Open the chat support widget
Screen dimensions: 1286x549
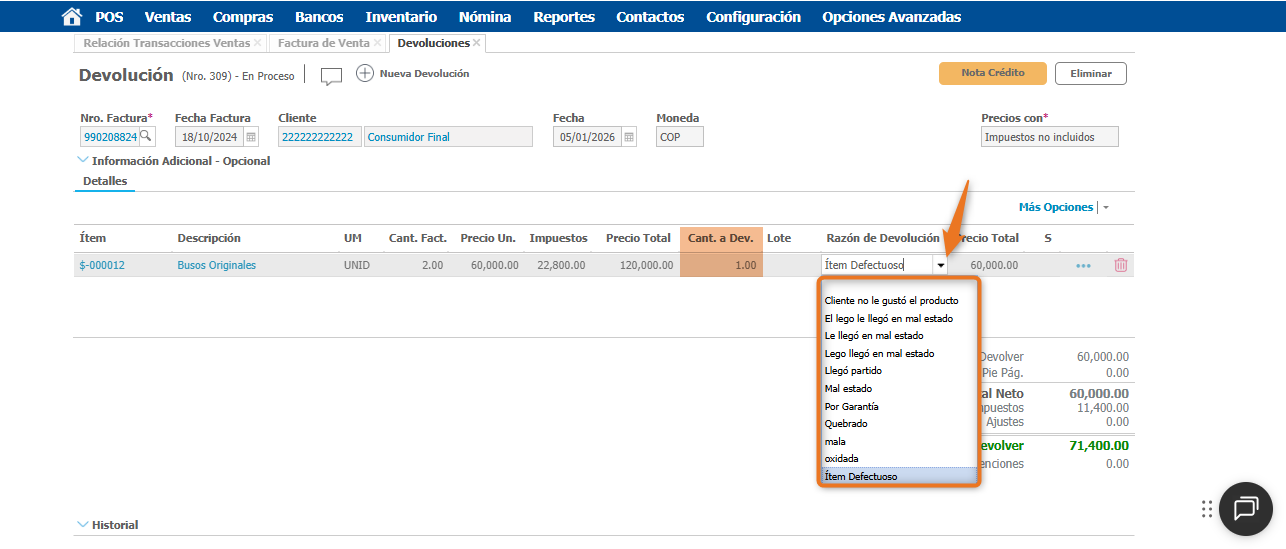(x=1245, y=508)
